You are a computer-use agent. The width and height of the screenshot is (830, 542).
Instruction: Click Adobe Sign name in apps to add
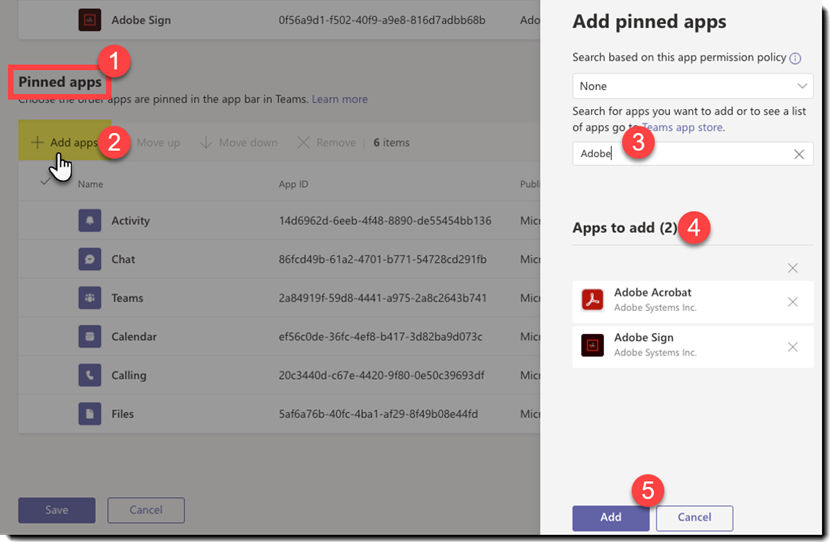644,337
